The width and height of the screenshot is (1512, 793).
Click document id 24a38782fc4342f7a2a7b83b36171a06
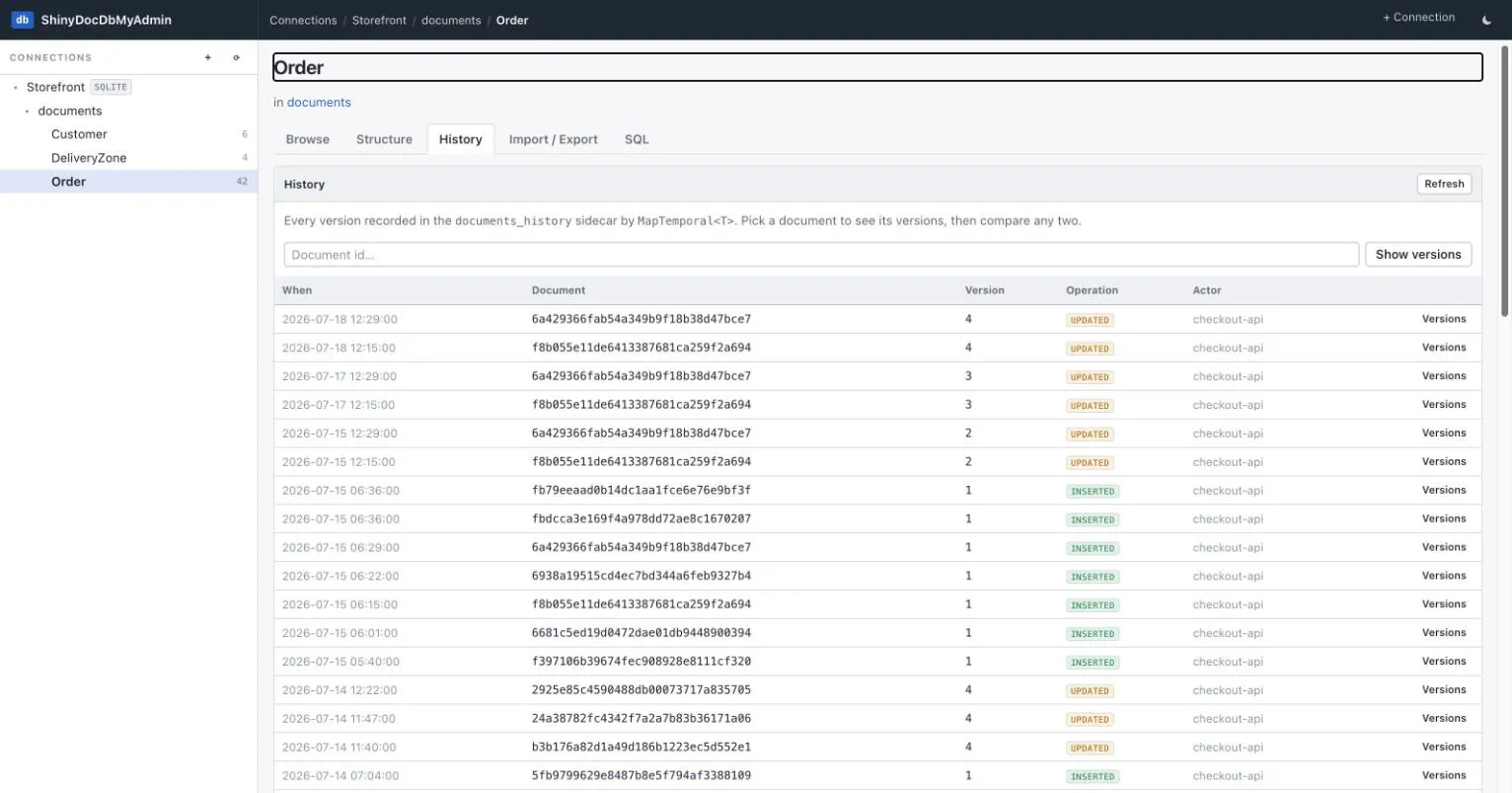point(642,719)
